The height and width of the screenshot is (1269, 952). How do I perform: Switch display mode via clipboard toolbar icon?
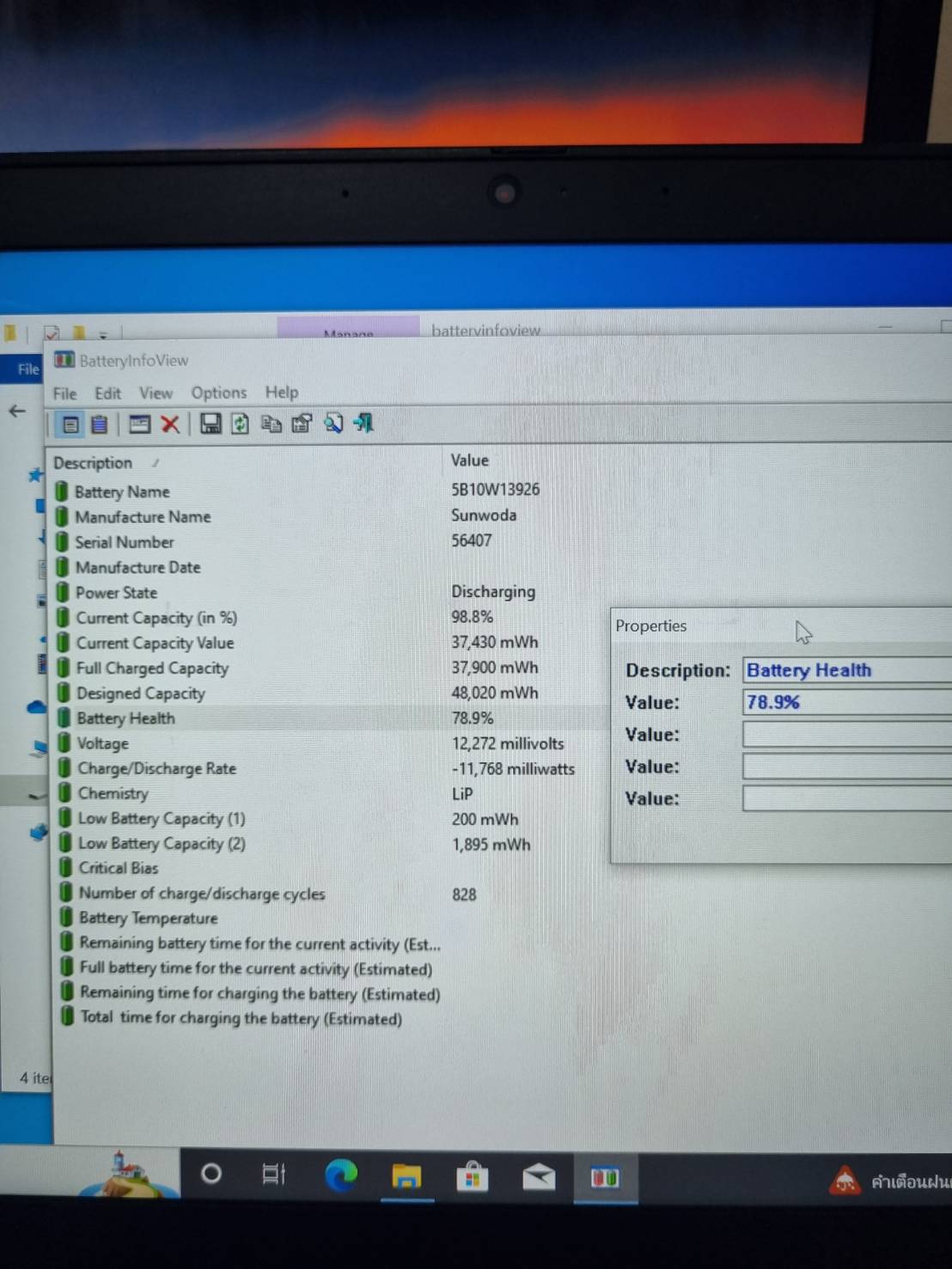100,424
